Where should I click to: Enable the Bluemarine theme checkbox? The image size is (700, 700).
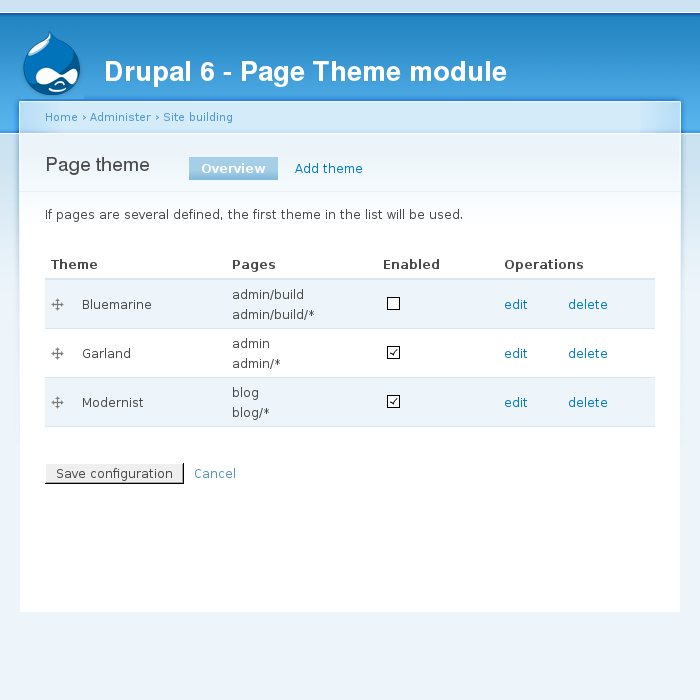(x=393, y=304)
